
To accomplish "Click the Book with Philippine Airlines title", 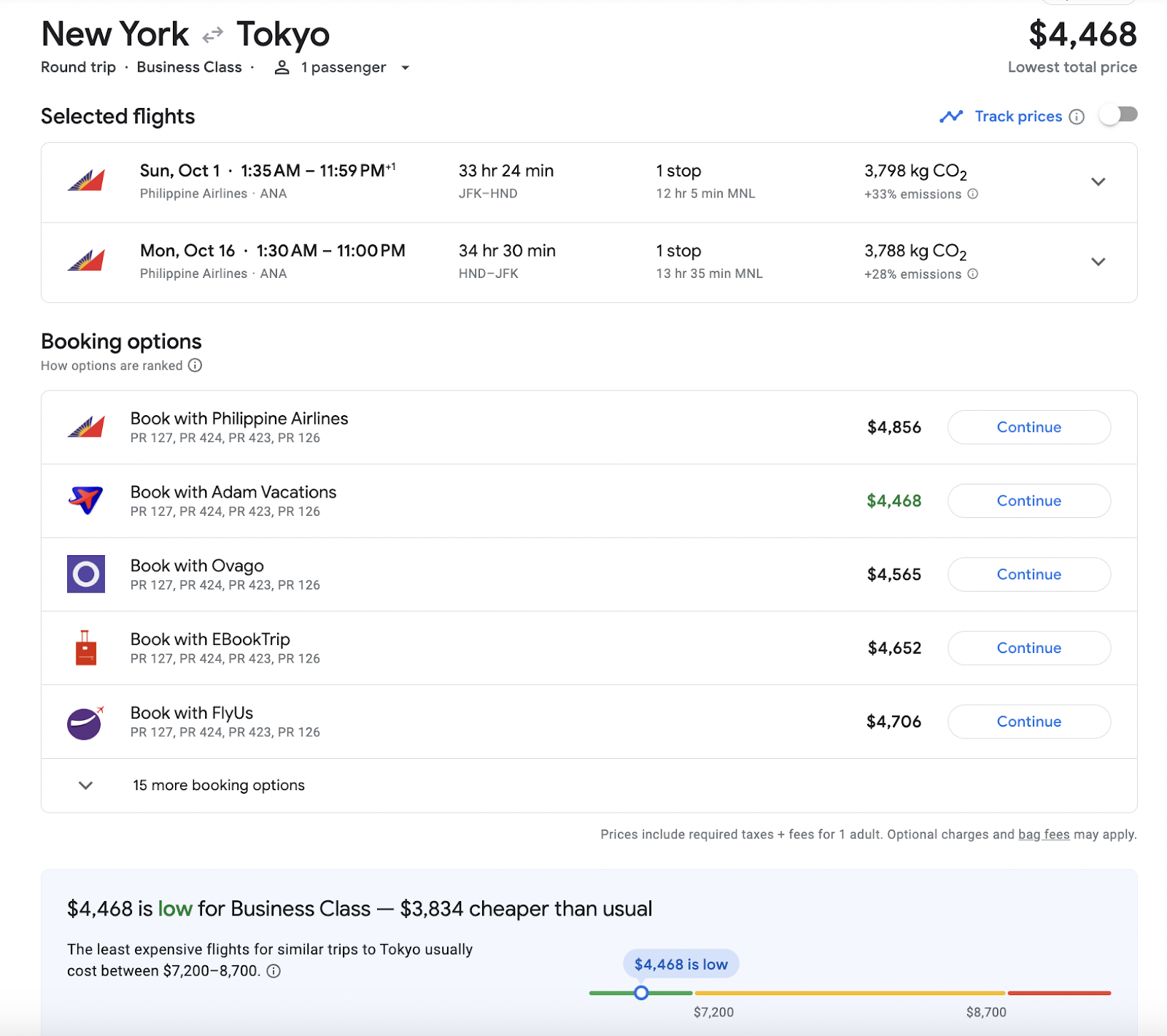I will point(239,419).
